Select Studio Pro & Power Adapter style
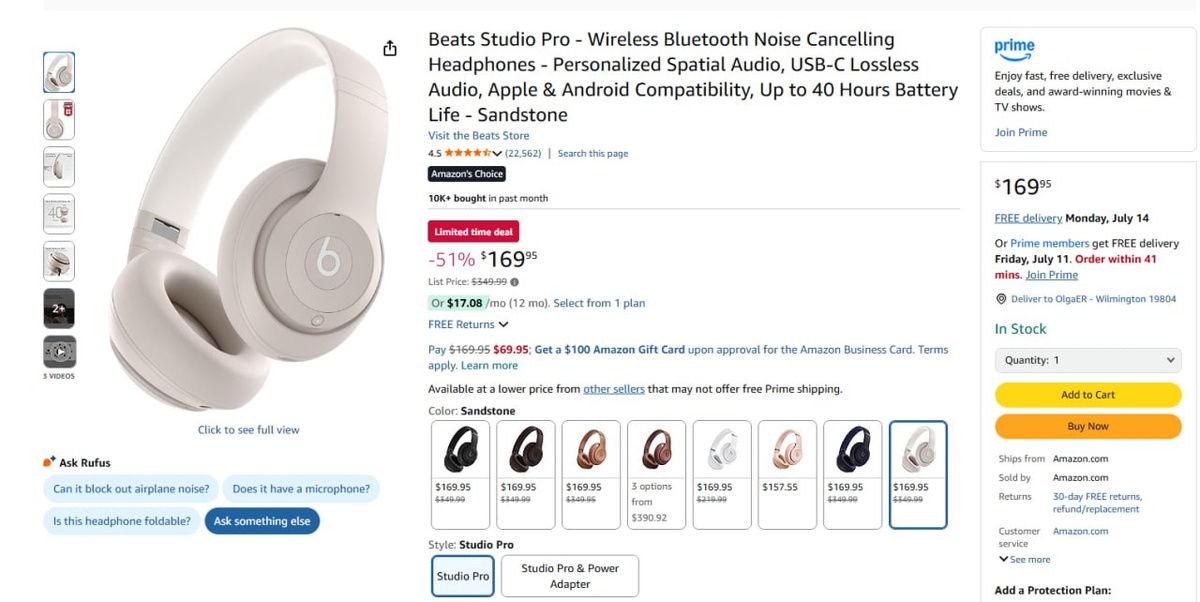 569,576
